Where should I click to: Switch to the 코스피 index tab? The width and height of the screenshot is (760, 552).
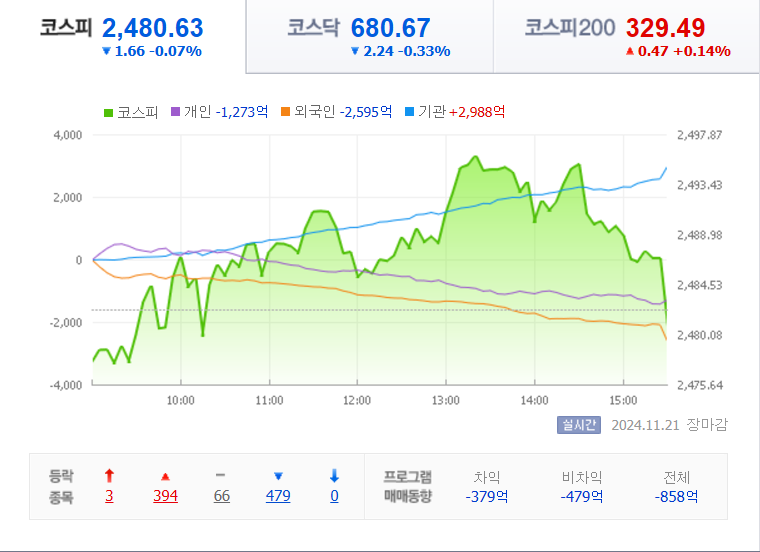123,36
